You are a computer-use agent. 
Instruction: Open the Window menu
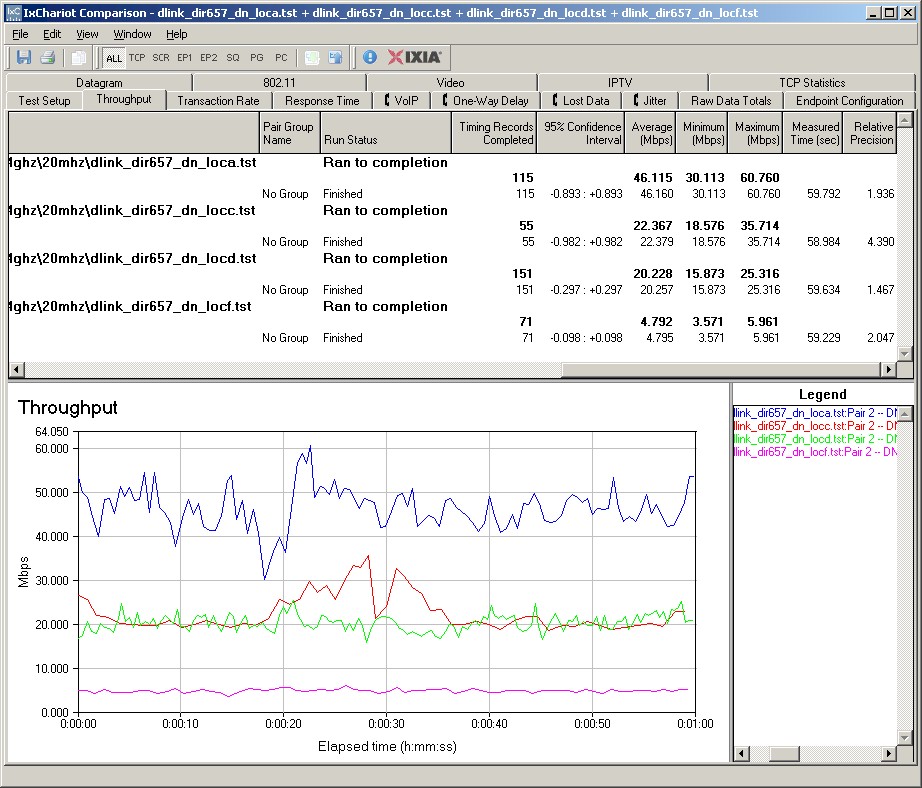(132, 34)
